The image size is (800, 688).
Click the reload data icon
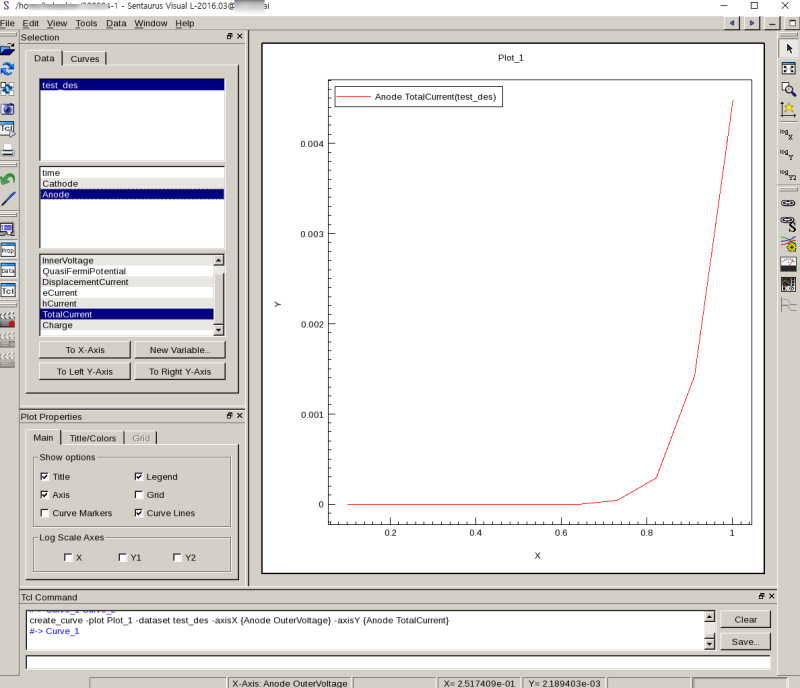8,68
